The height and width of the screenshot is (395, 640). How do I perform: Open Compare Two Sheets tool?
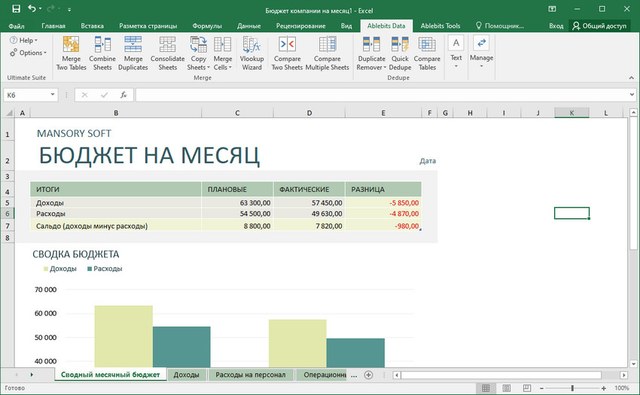pos(287,53)
